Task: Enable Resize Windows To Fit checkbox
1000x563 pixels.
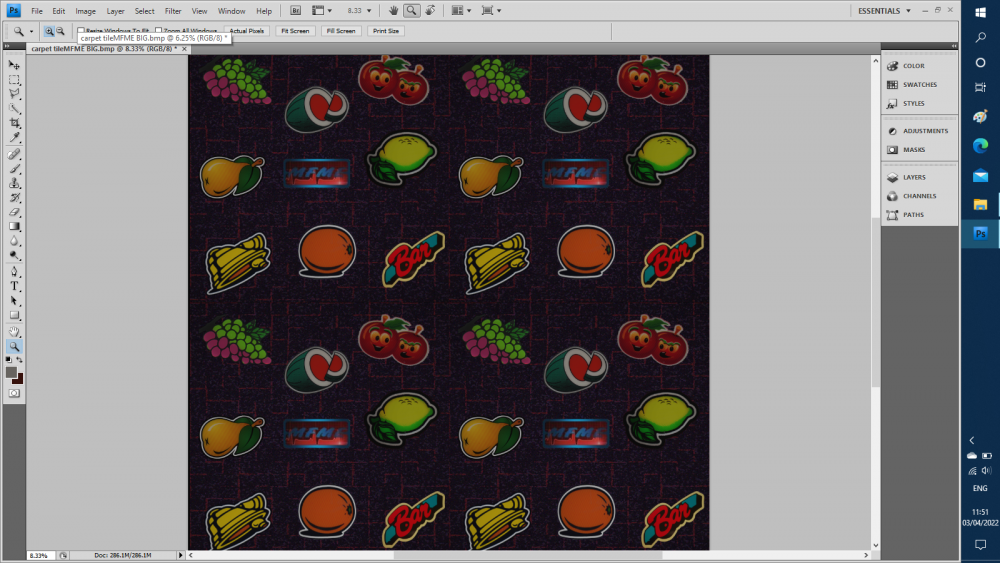Action: tap(81, 31)
